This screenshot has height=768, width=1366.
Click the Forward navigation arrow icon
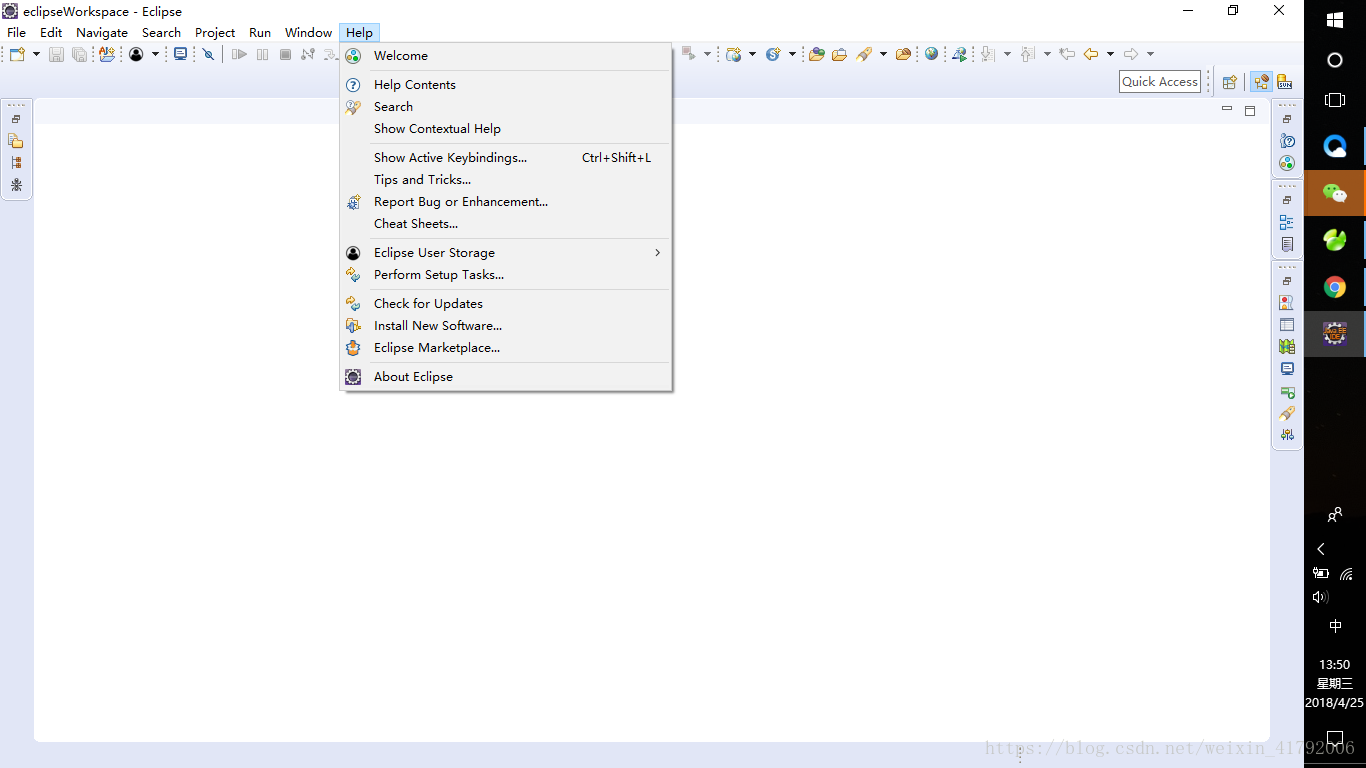click(x=1131, y=54)
